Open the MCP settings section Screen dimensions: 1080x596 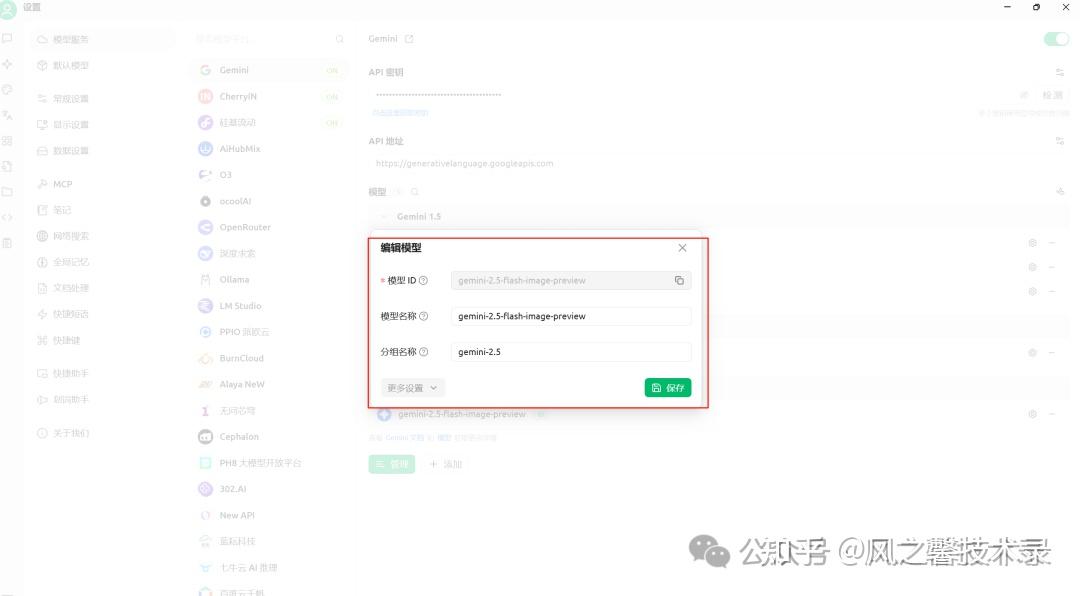click(62, 184)
